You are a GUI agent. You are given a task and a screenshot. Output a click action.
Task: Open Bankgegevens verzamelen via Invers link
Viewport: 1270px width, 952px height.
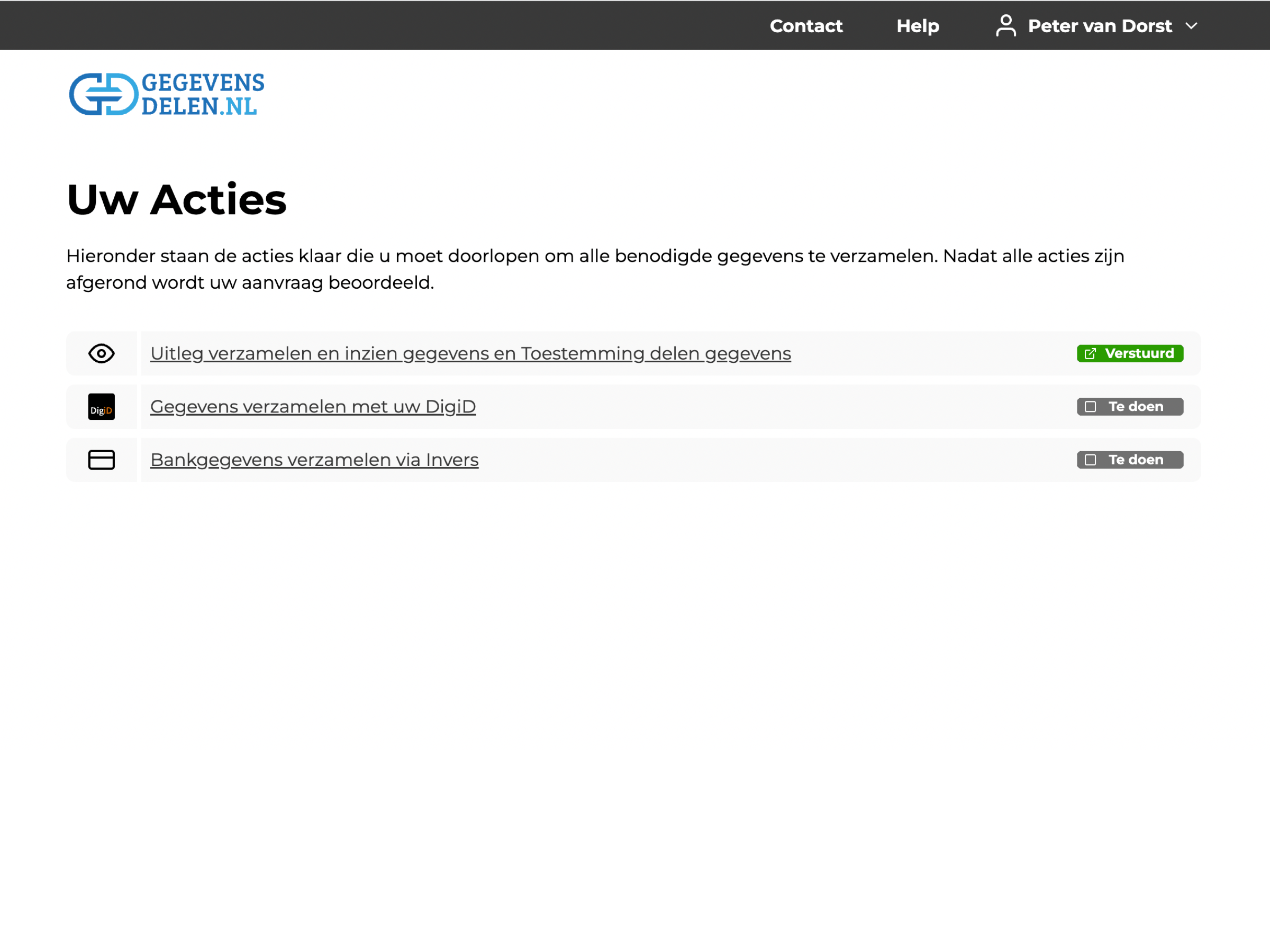[x=314, y=460]
